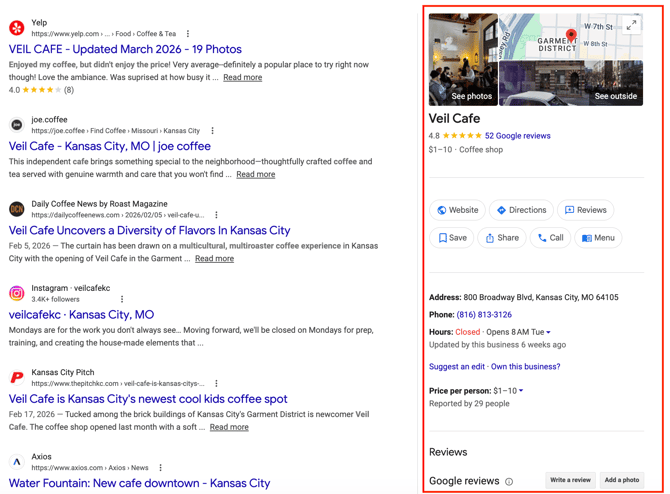Call Veil Cafe using Call button
Viewport: 670px width, 494px height.
pos(550,238)
